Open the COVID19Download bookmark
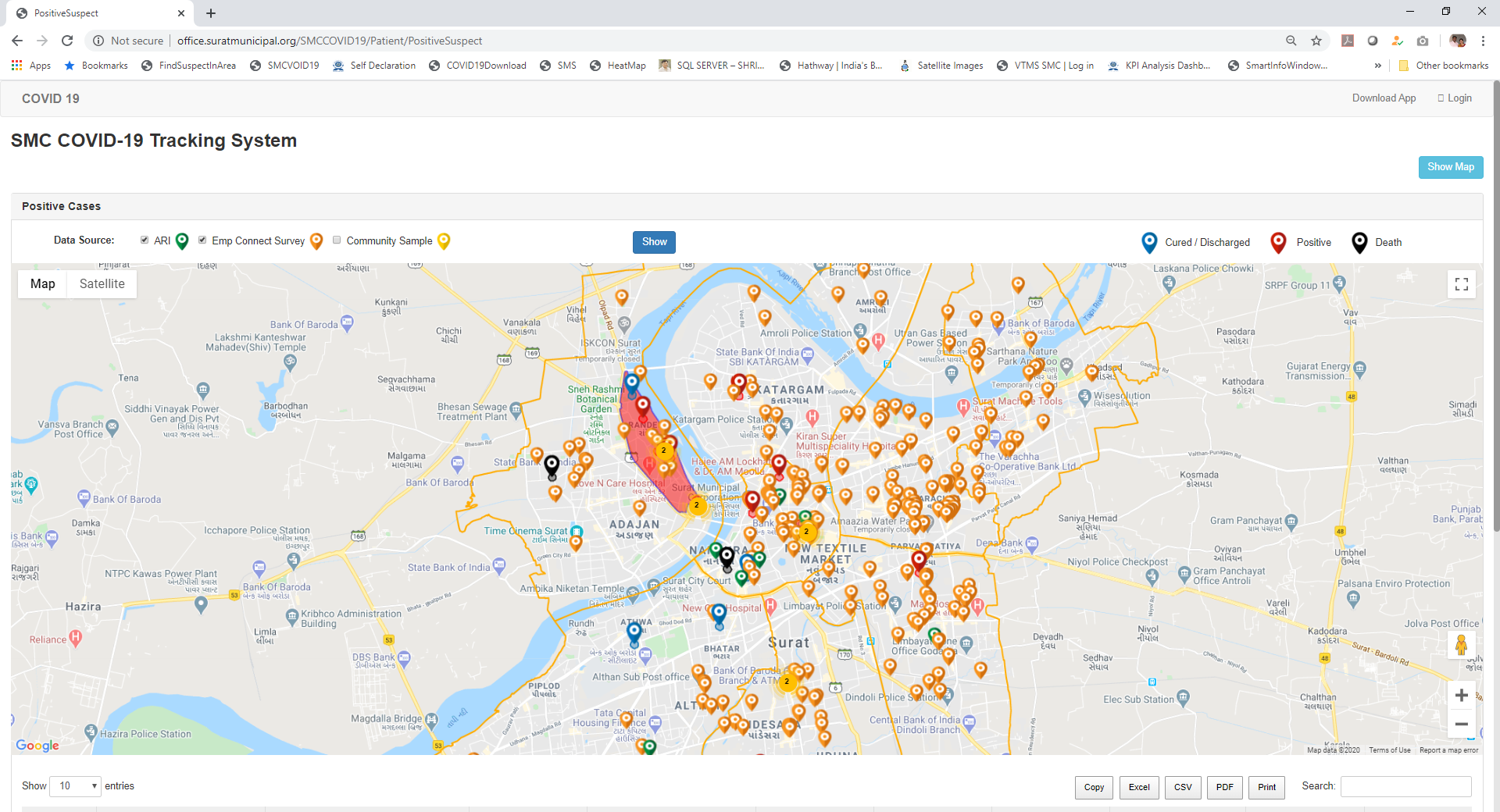The image size is (1500, 812). click(x=477, y=66)
